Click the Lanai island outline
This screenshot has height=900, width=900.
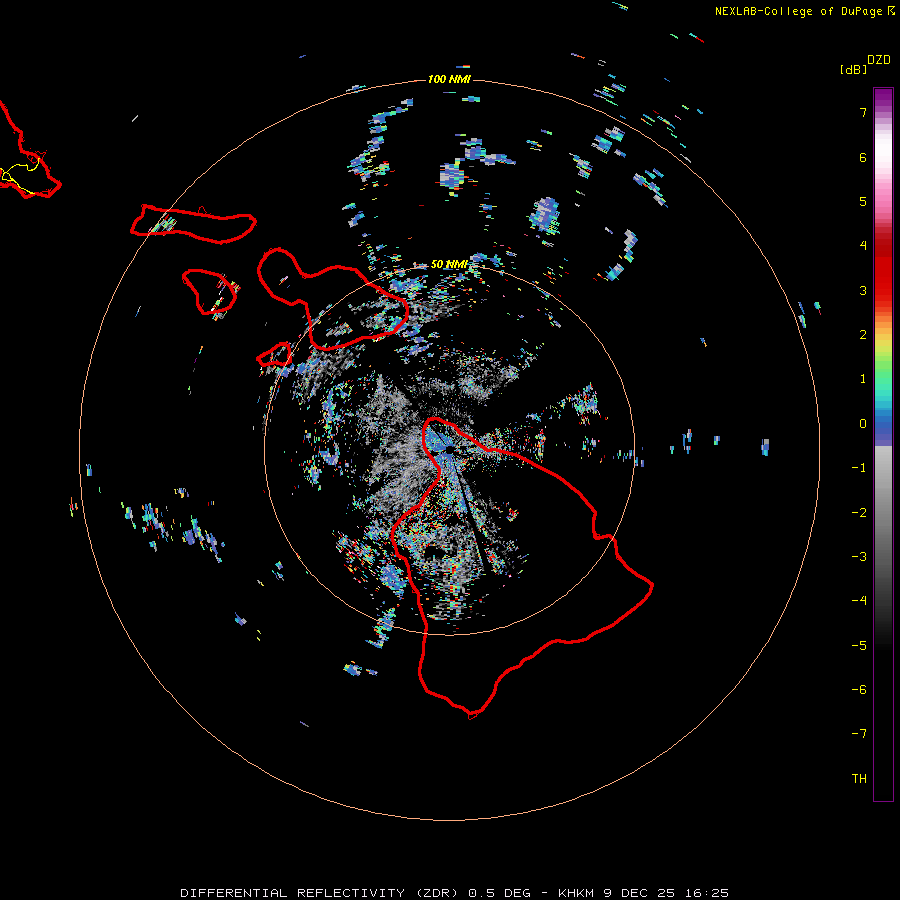pos(209,292)
